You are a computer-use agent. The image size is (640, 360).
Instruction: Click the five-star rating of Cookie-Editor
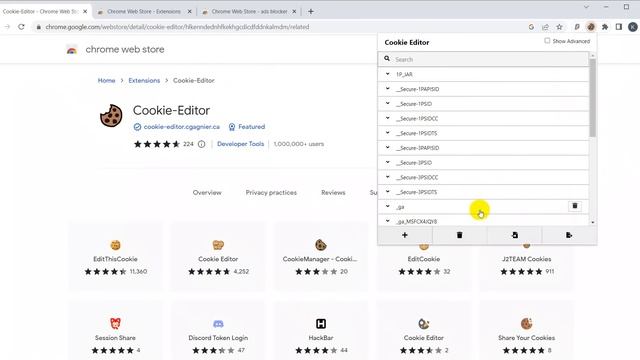tap(157, 144)
